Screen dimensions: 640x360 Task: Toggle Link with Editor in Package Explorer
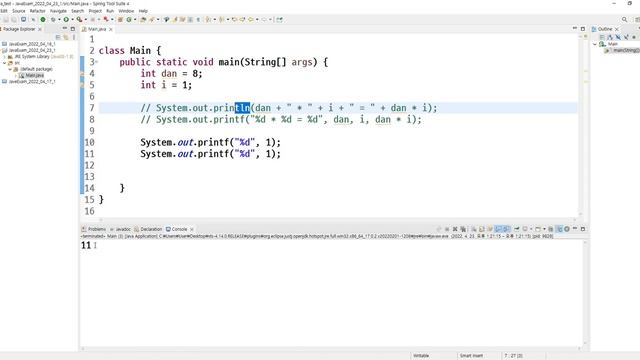66,37
